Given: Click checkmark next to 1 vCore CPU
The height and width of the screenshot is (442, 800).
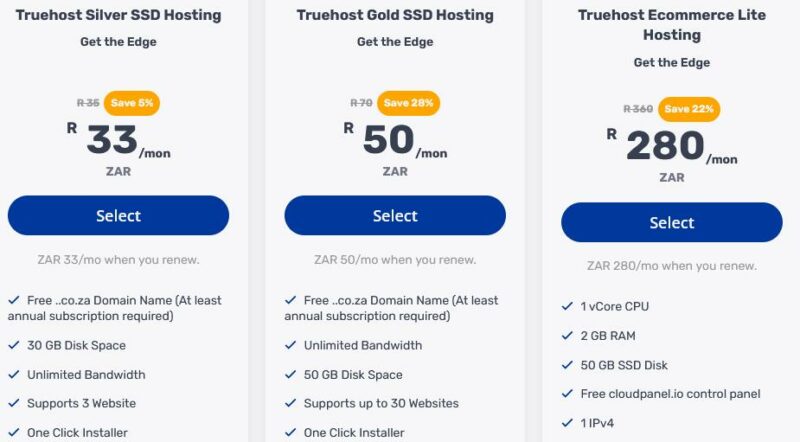Looking at the screenshot, I should coord(567,306).
